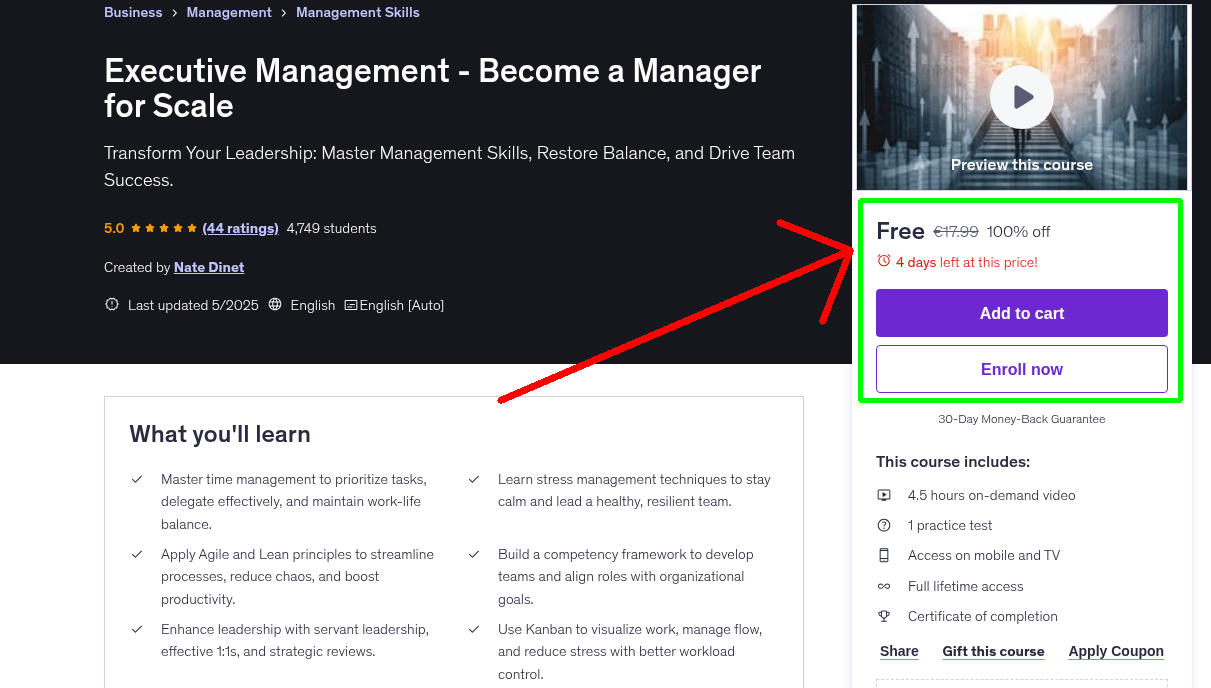This screenshot has height=688, width=1211.
Task: Click the infinity icon for lifetime access
Action: 884,586
